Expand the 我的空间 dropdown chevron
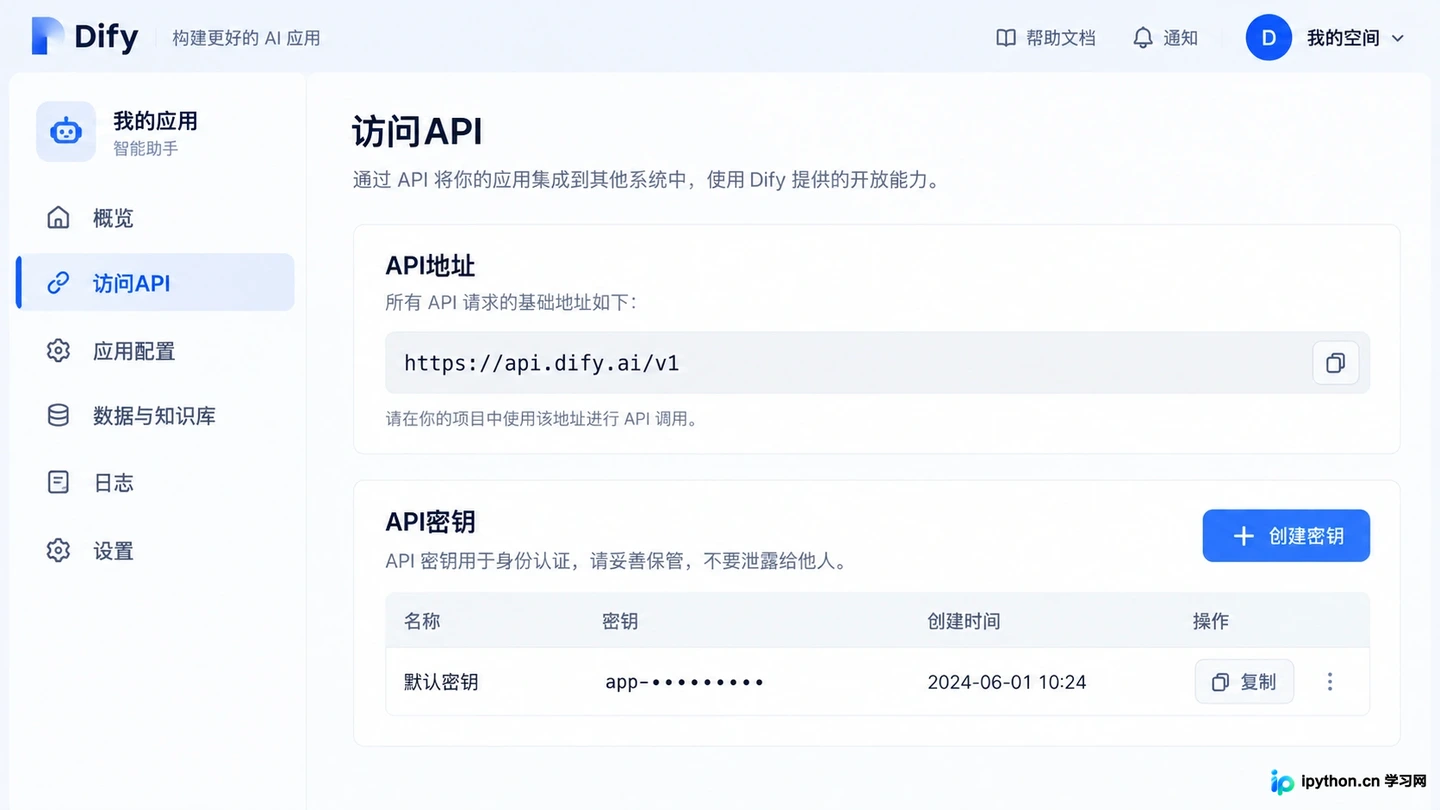The image size is (1440, 810). [1398, 38]
